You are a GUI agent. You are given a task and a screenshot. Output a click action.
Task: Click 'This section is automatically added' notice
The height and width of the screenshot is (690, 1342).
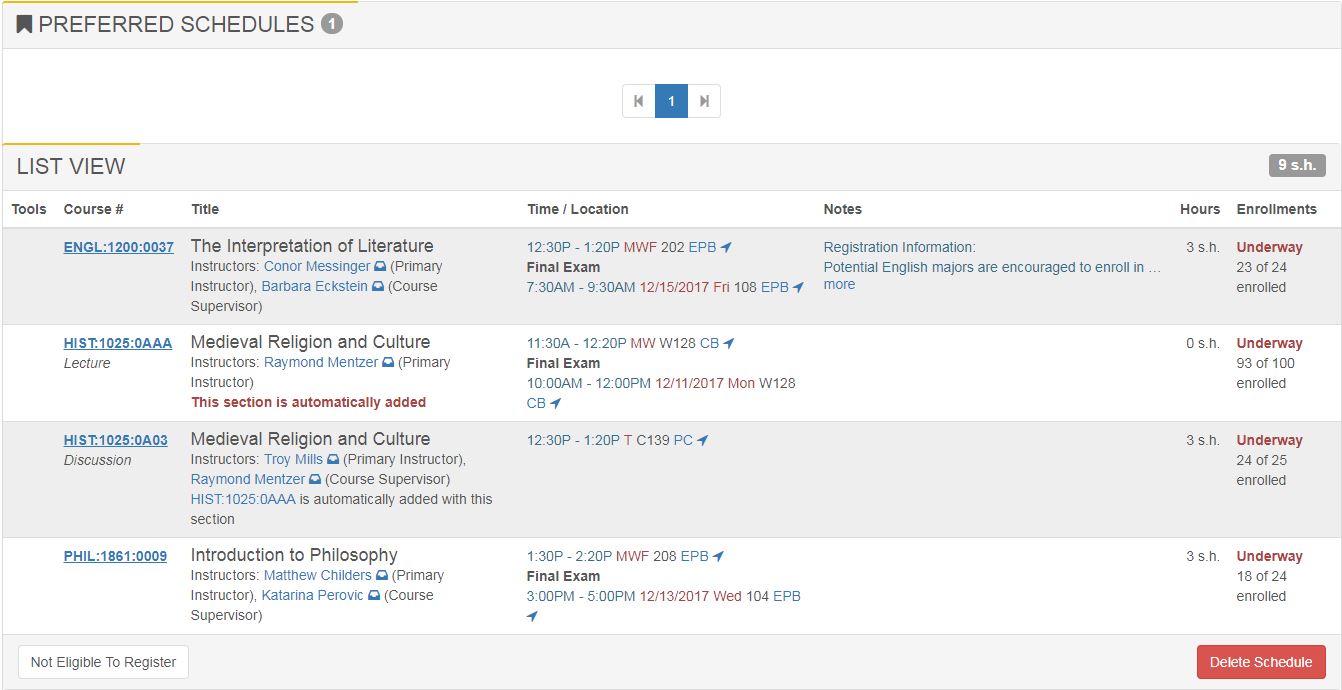[308, 402]
